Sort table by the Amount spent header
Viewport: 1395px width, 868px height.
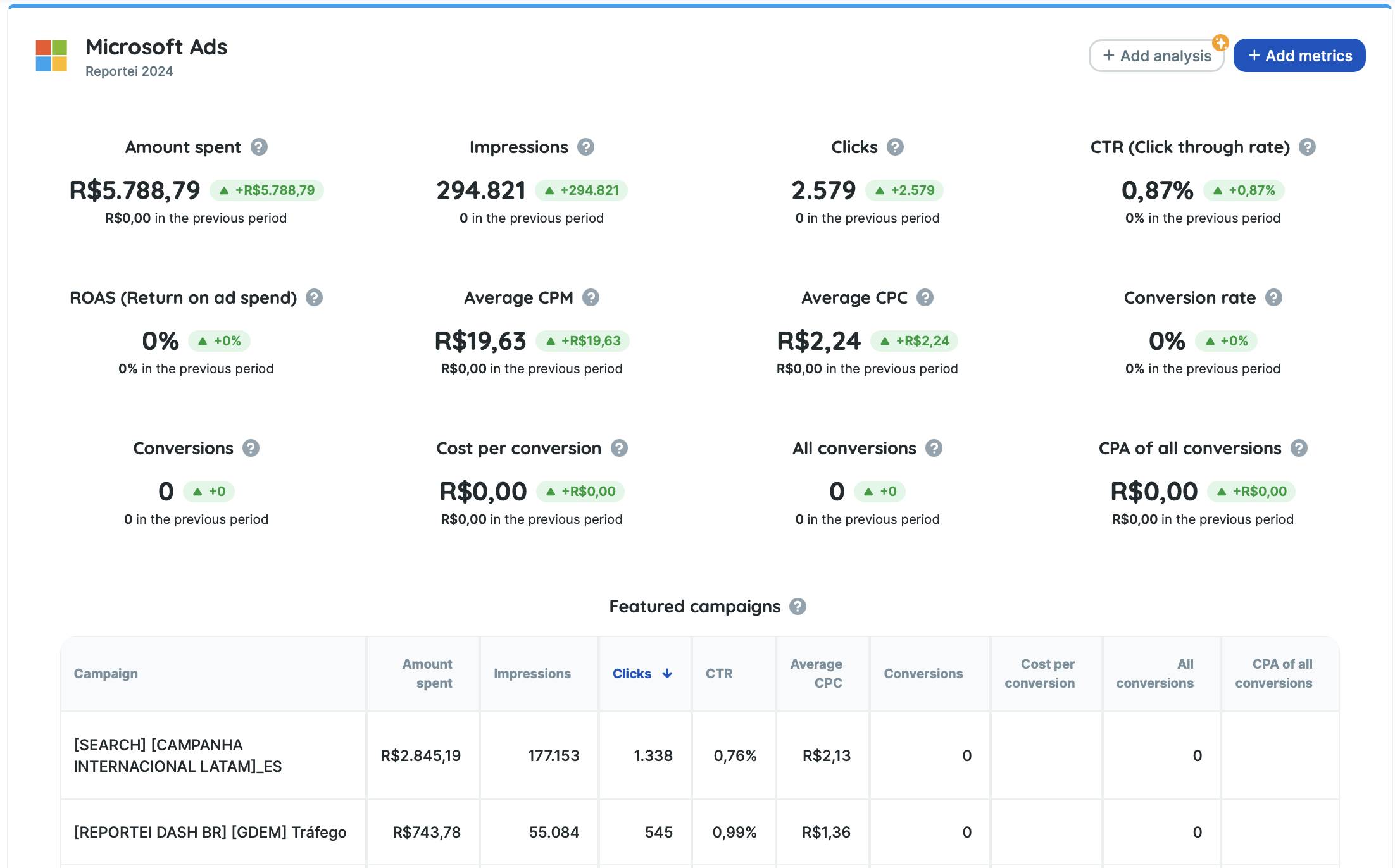[x=427, y=674]
